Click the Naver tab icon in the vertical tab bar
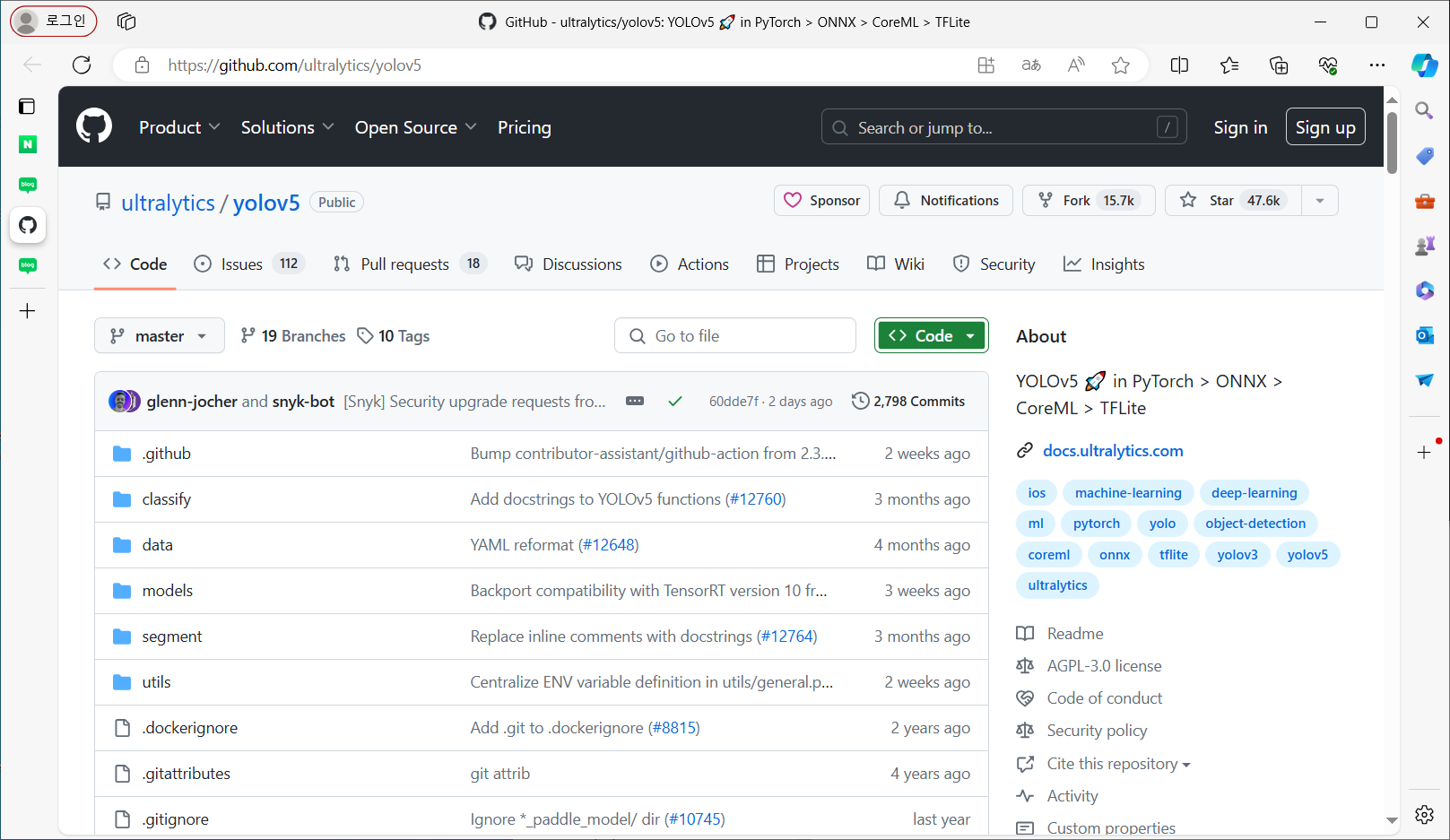This screenshot has width=1450, height=840. pos(28,144)
